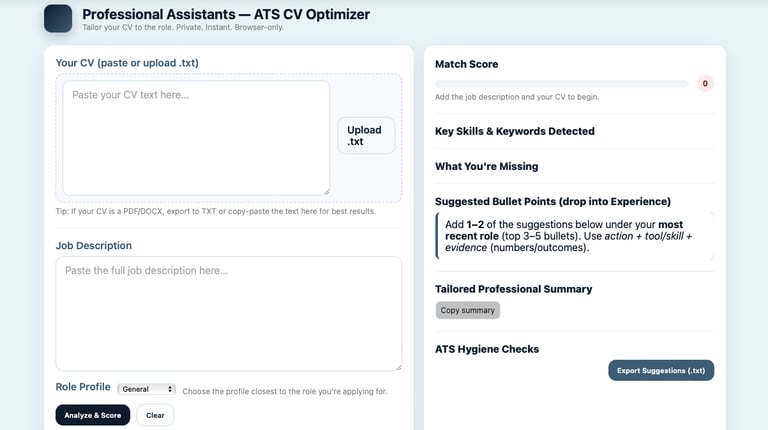Screen dimensions: 768x430
Task: Click the What You're Missing heading
Action: 487,166
